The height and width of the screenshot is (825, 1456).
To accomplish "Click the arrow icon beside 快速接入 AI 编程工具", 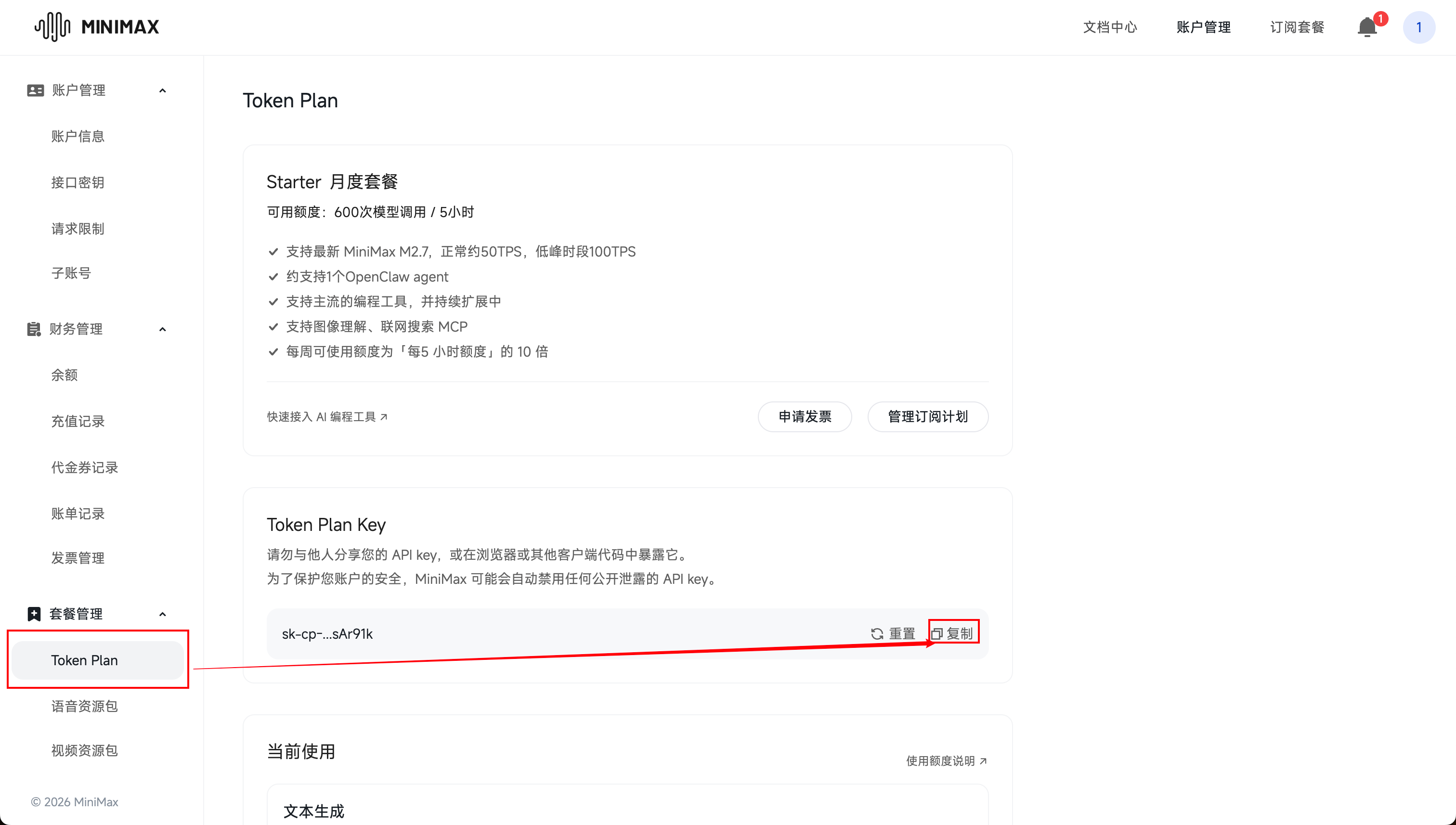I will pos(384,417).
